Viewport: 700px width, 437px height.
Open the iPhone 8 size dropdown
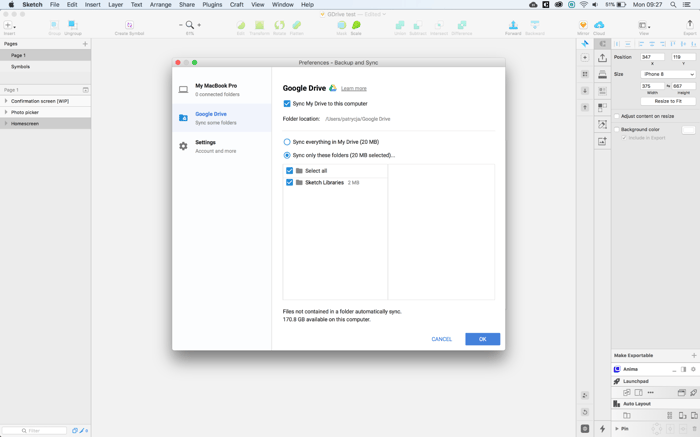coord(668,74)
